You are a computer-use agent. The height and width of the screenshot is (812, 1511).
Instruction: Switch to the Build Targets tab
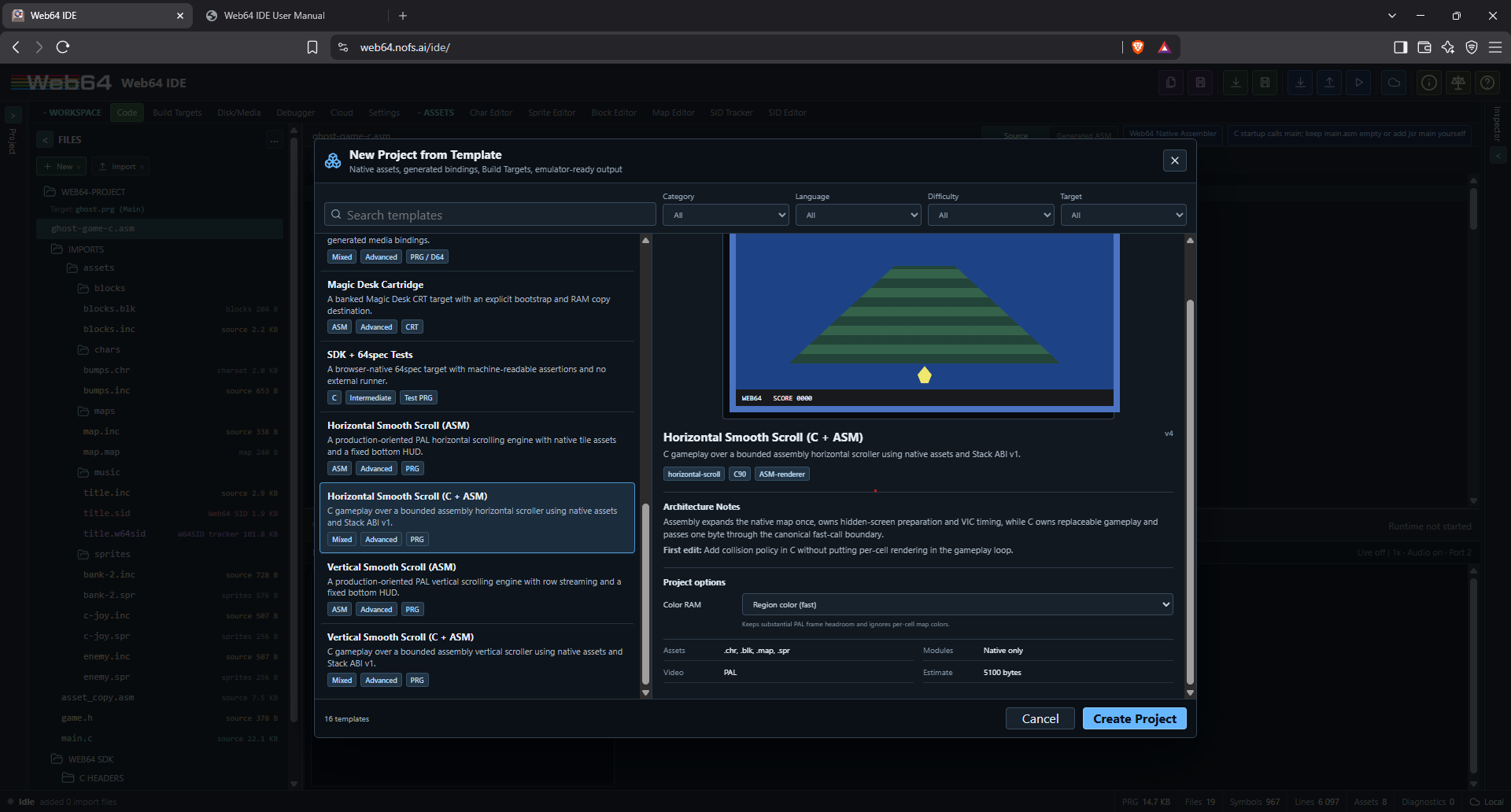(x=177, y=113)
